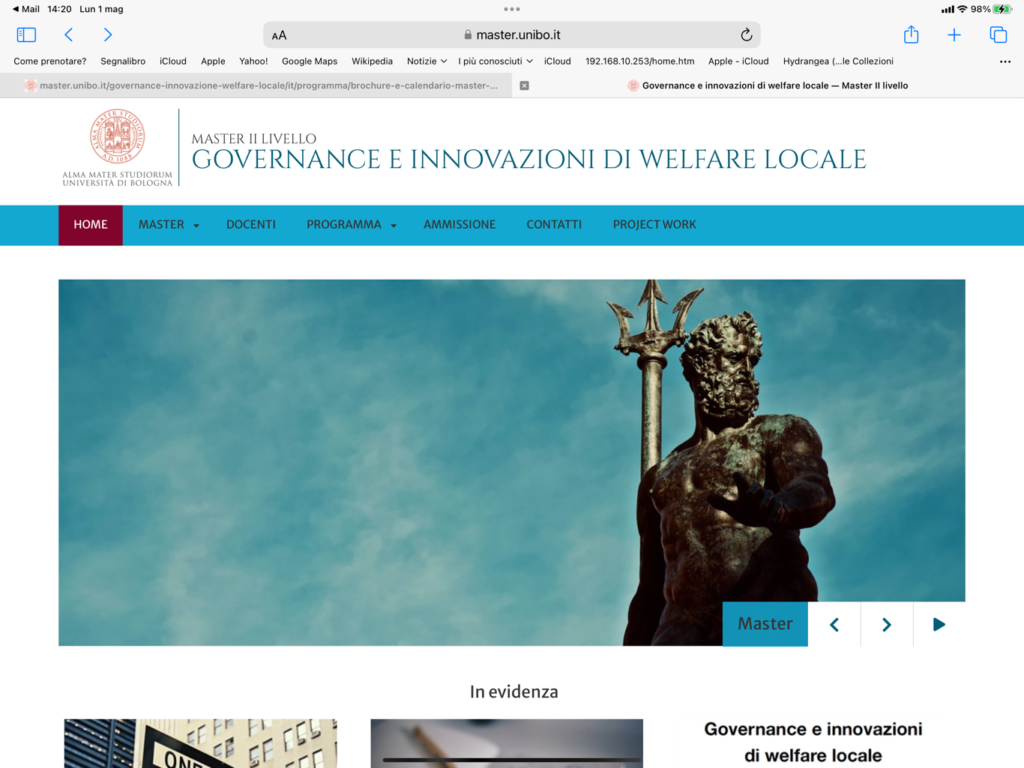Show the tab overview icon
1024x768 pixels.
point(998,35)
